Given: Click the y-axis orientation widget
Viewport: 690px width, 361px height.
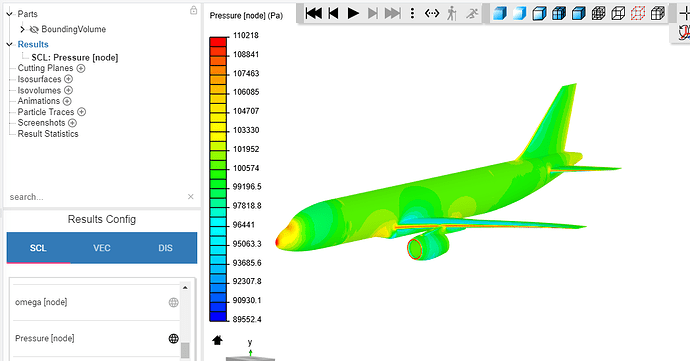Looking at the screenshot, I should coord(250,351).
